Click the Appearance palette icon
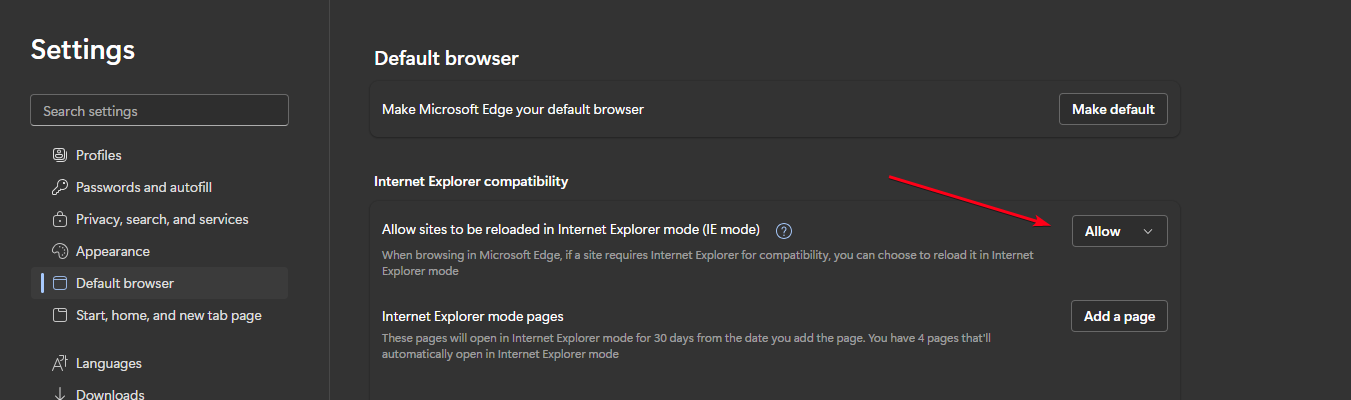Image resolution: width=1351 pixels, height=400 pixels. (x=59, y=251)
